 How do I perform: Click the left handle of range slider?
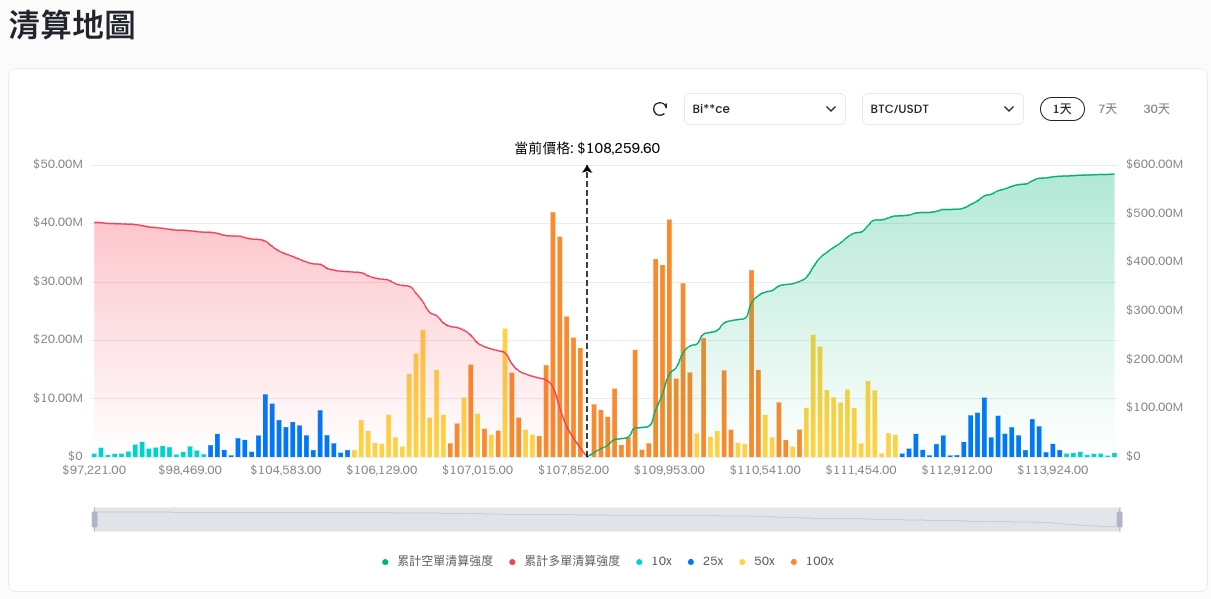point(95,519)
